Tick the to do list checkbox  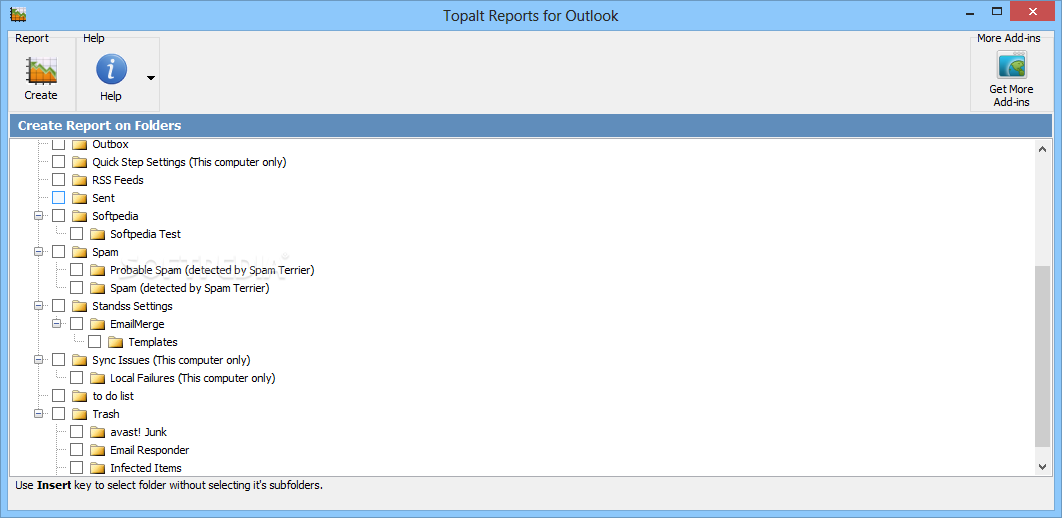click(x=59, y=396)
